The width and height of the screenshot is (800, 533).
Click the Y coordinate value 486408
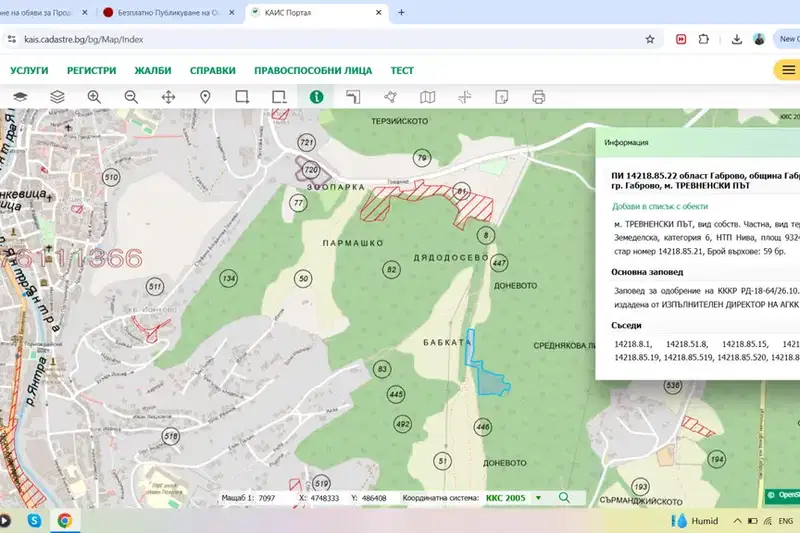[x=373, y=498]
